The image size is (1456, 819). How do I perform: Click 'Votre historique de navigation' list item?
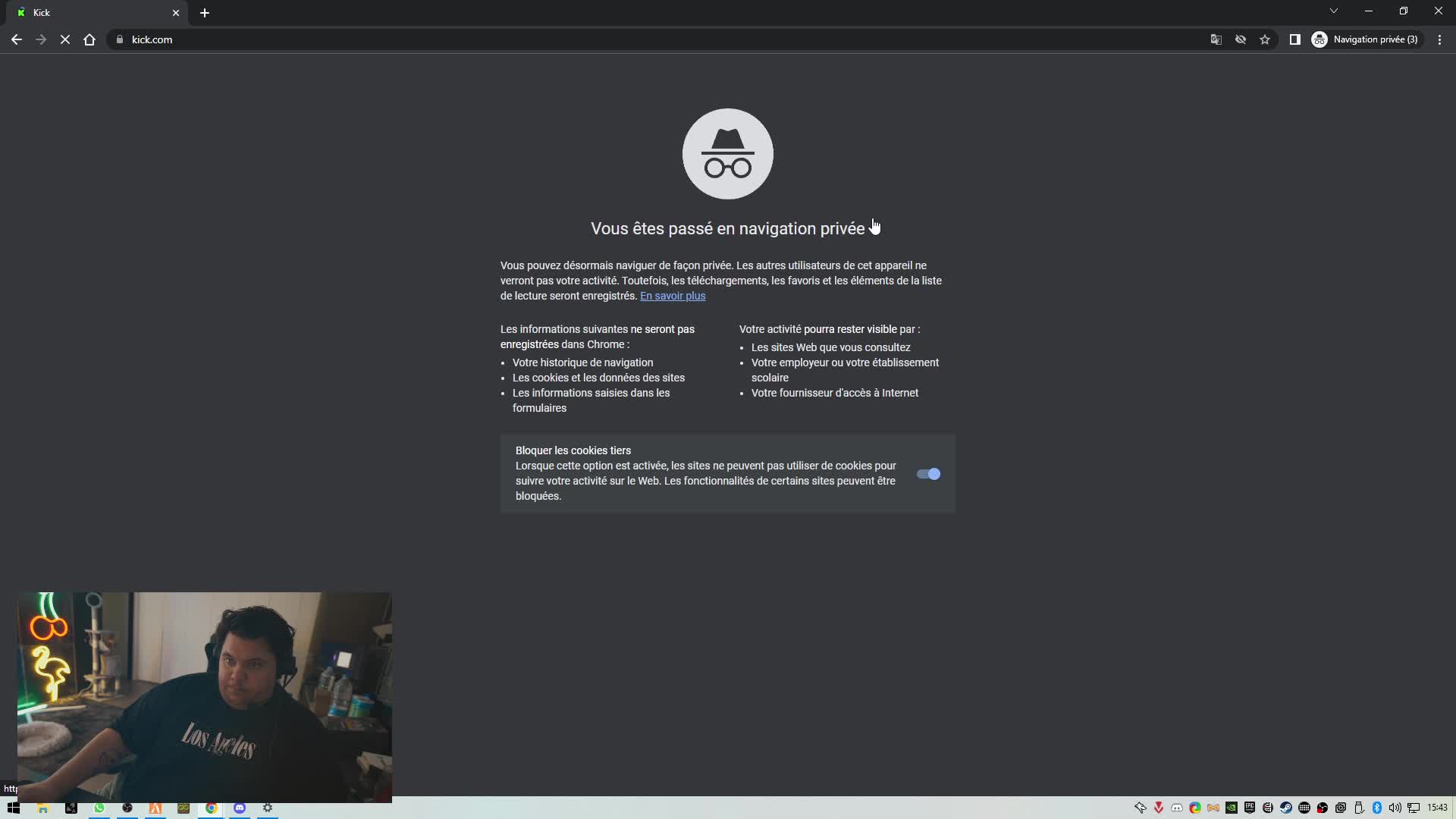(582, 362)
